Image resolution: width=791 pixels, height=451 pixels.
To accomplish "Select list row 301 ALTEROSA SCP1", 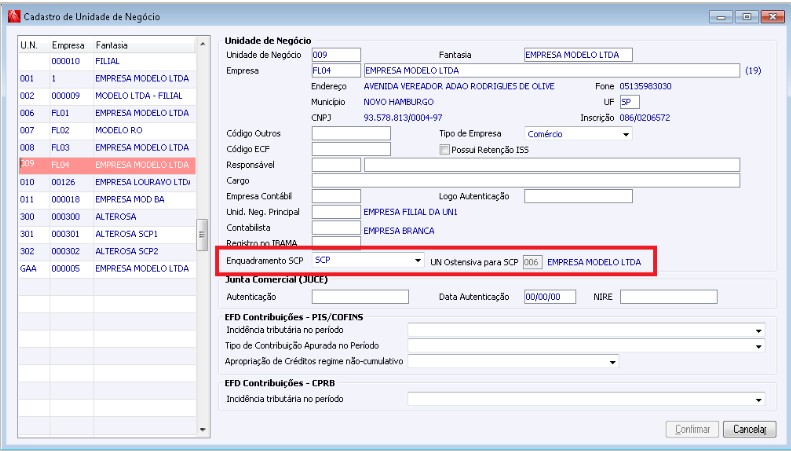I will click(x=107, y=234).
